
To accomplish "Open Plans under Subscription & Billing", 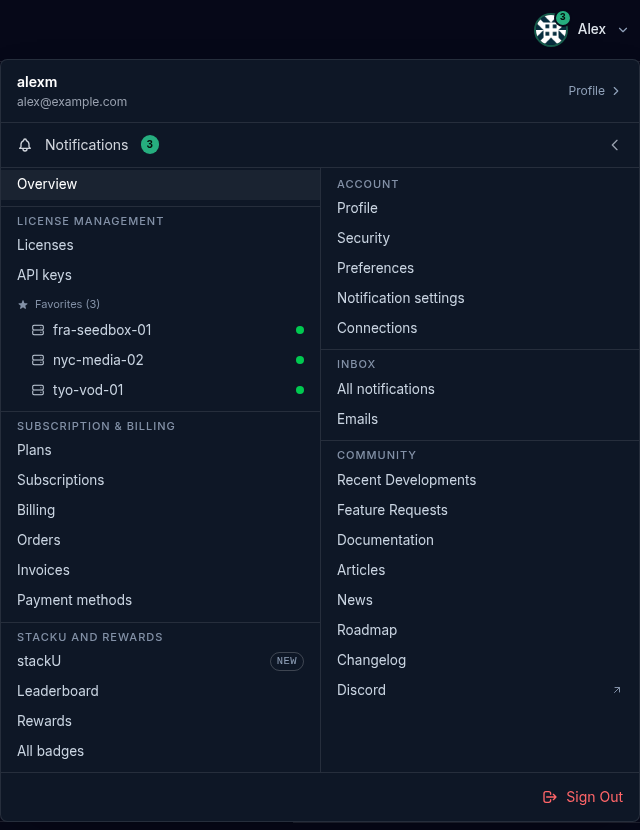I will click(160, 450).
